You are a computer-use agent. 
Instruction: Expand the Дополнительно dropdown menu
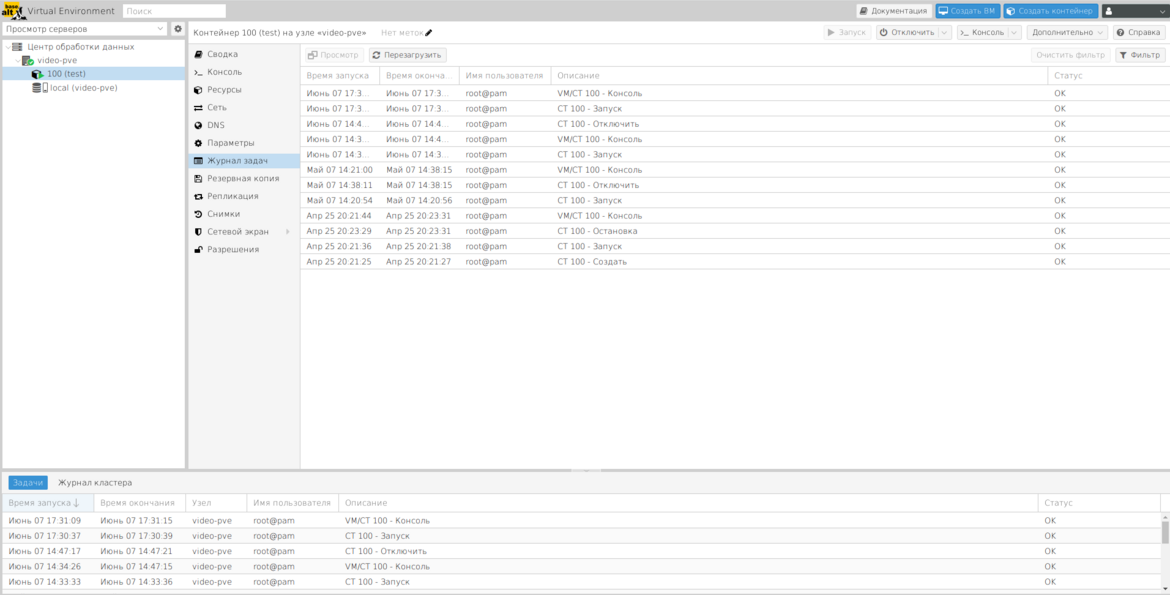pos(1066,33)
